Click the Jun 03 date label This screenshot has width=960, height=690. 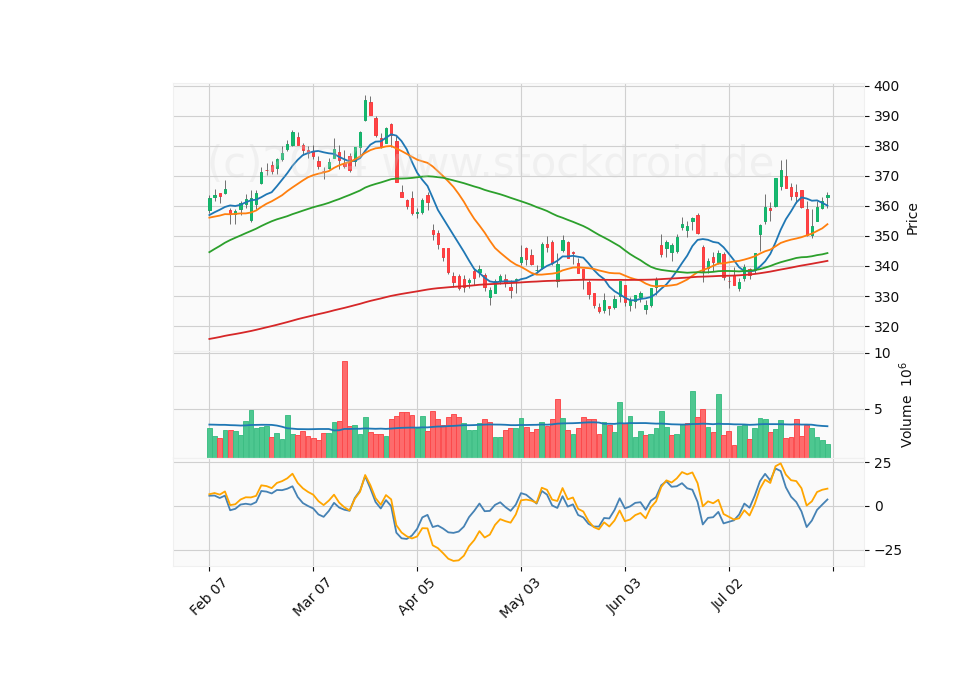(624, 597)
